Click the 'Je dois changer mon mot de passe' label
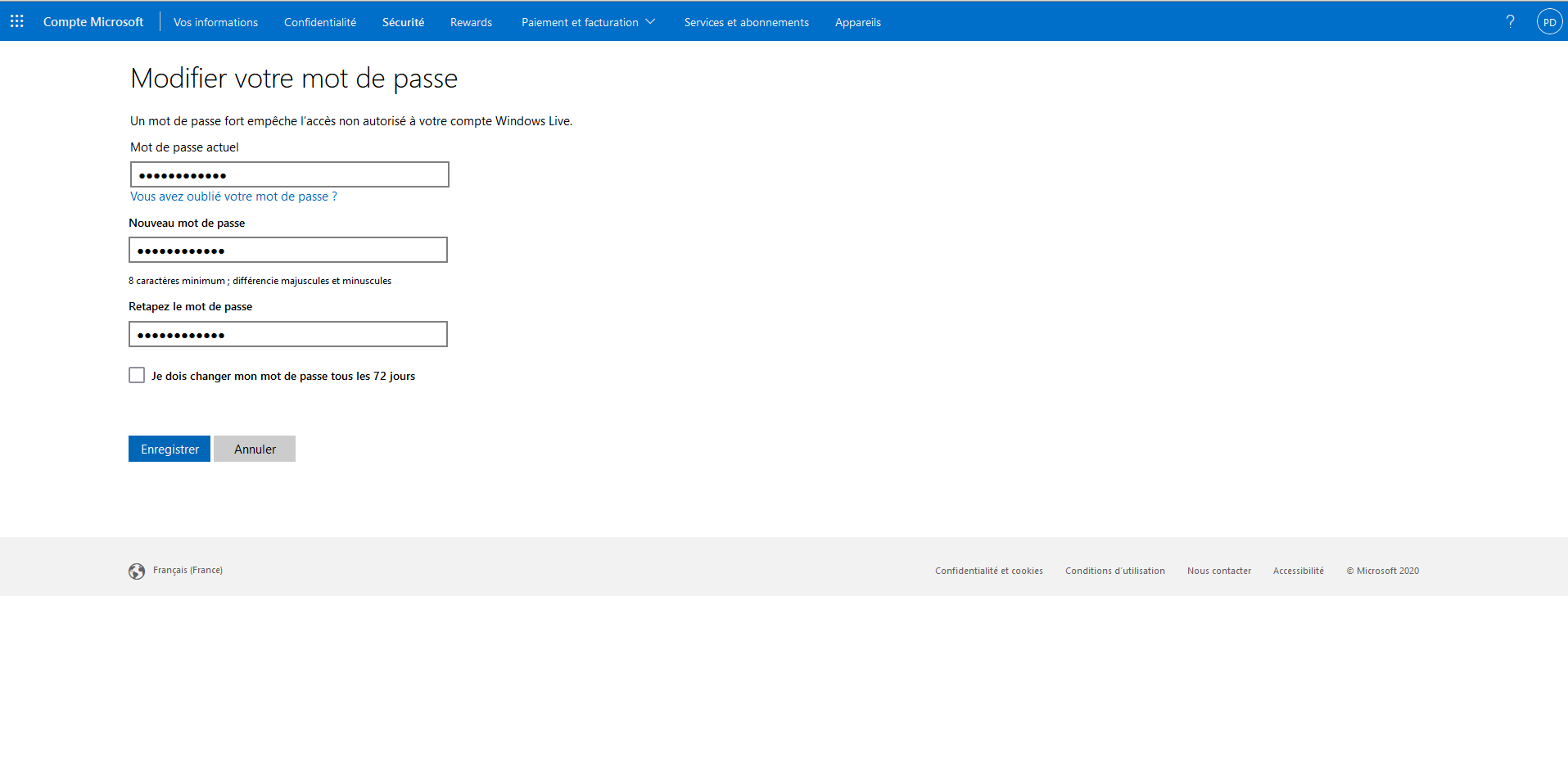The height and width of the screenshot is (777, 1568). (283, 376)
